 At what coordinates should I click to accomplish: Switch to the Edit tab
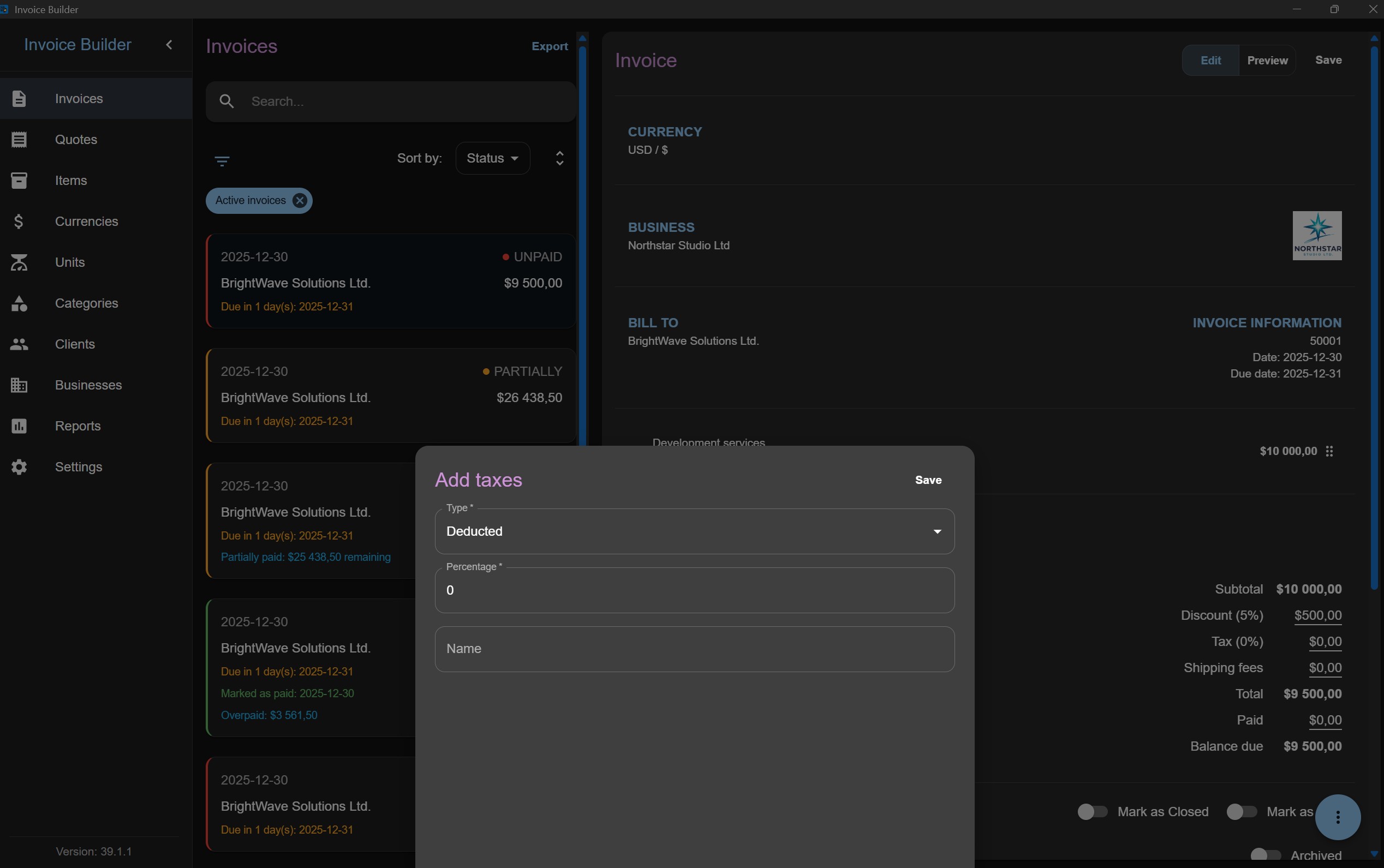click(x=1210, y=60)
